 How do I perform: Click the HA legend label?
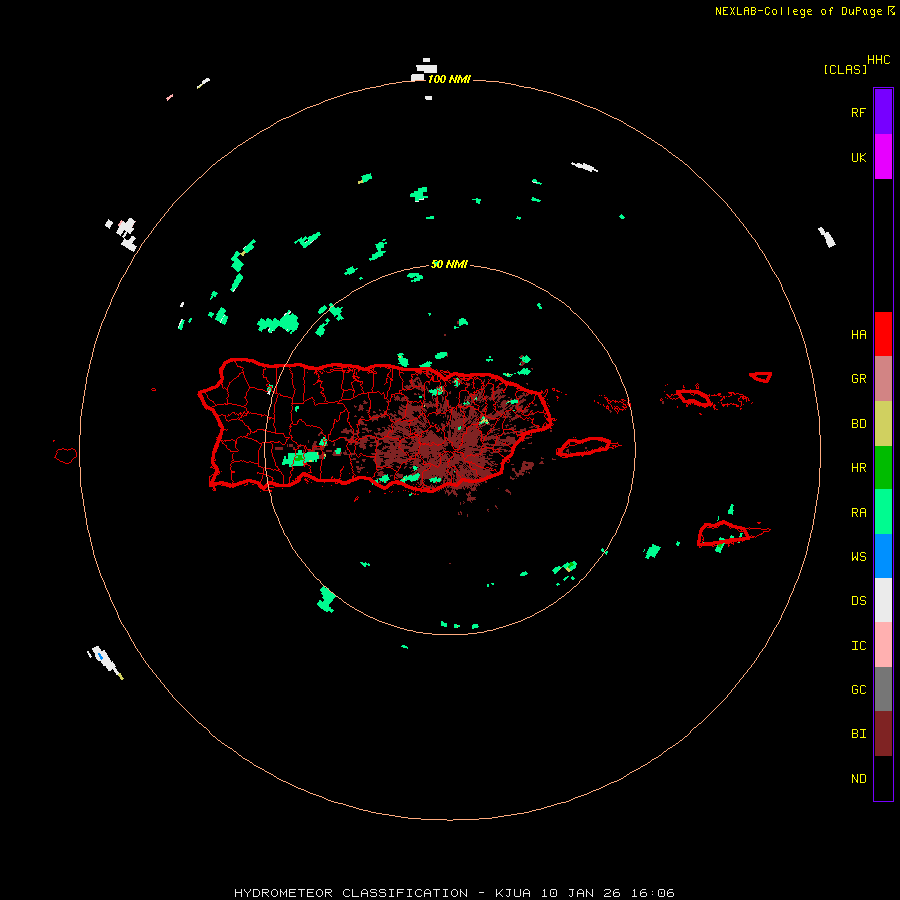pyautogui.click(x=858, y=334)
